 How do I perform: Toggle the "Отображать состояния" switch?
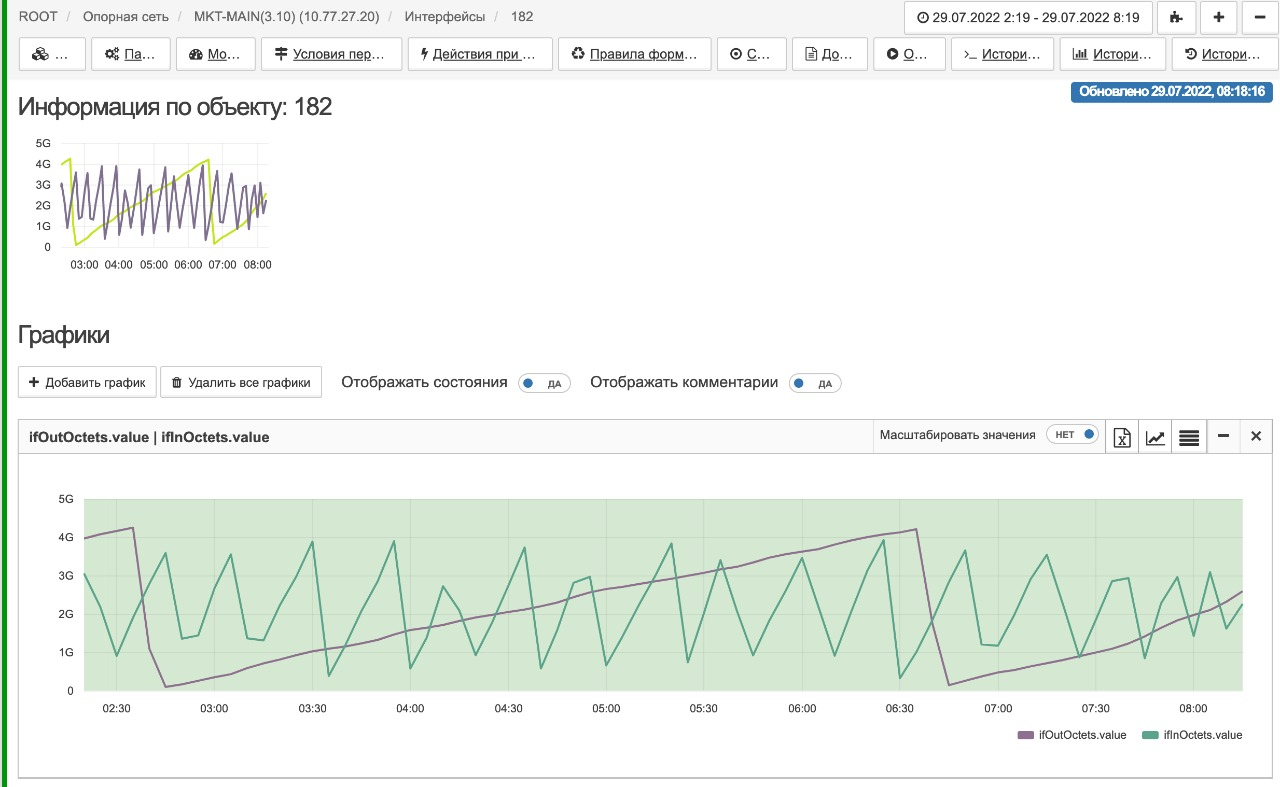[x=544, y=383]
